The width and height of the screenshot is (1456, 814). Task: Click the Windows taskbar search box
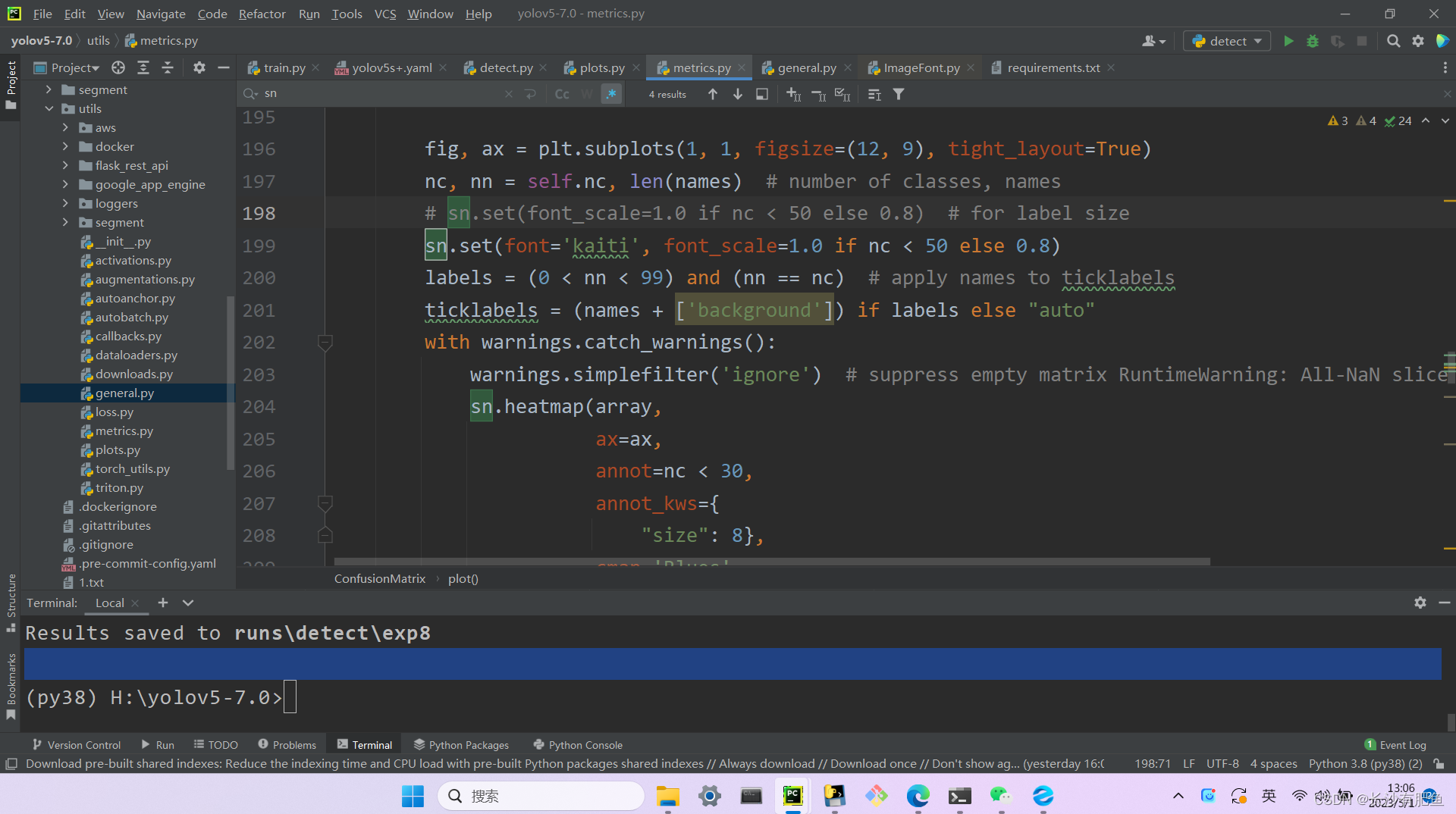point(541,796)
